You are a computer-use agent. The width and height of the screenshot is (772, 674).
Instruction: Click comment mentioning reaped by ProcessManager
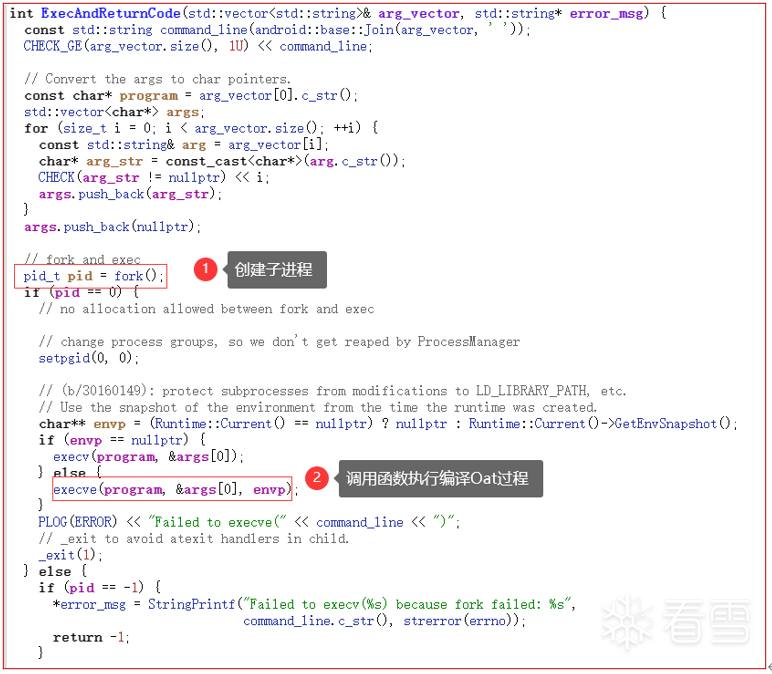coord(279,342)
